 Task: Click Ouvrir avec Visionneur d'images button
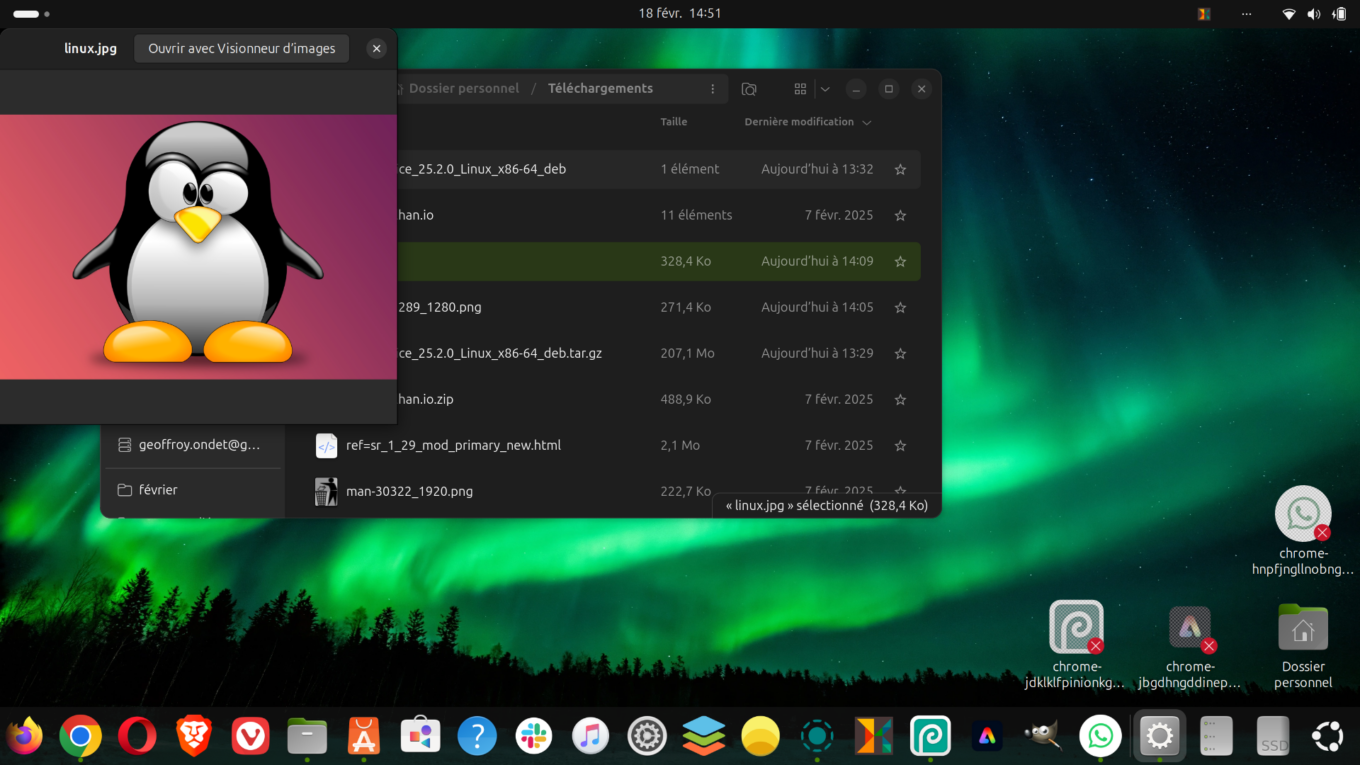(x=241, y=48)
